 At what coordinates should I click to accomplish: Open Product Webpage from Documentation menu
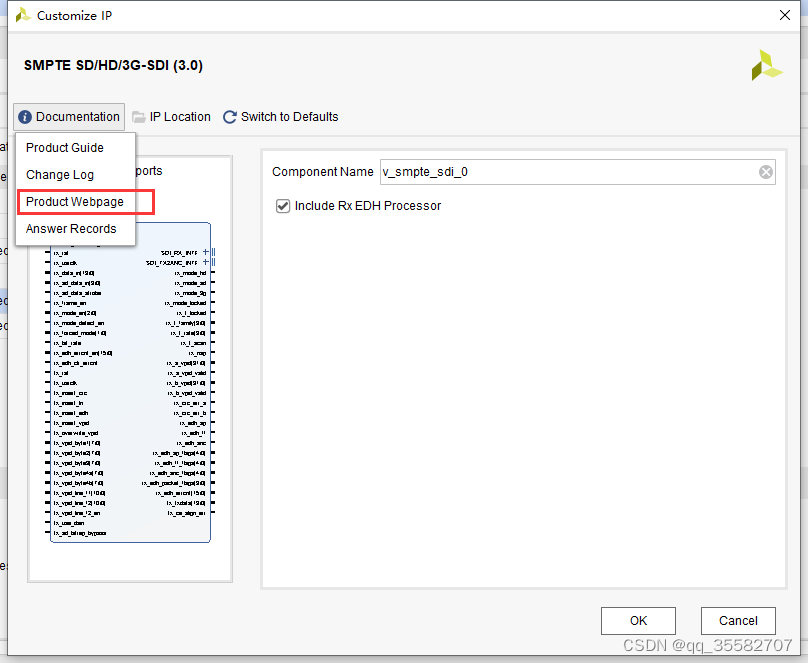click(72, 202)
